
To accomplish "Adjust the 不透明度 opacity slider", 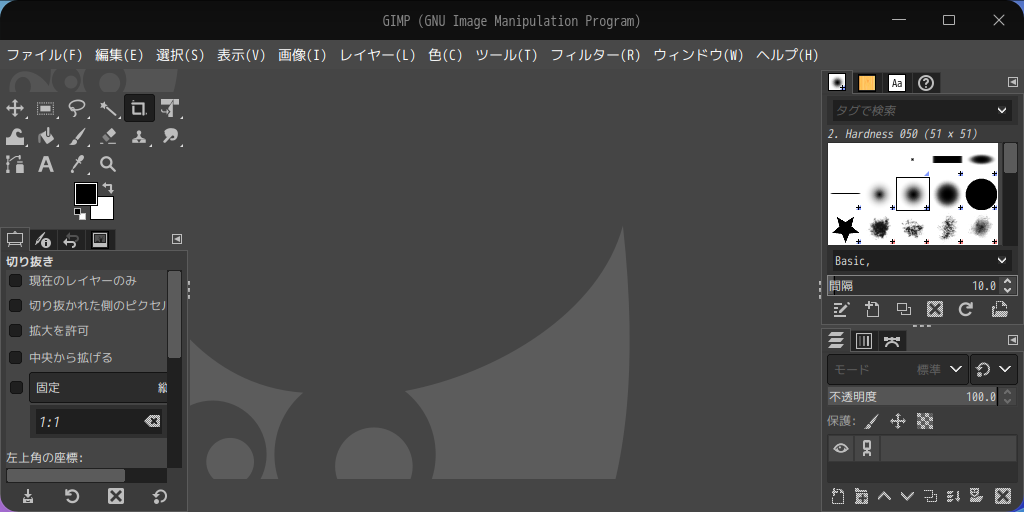I will [912, 396].
